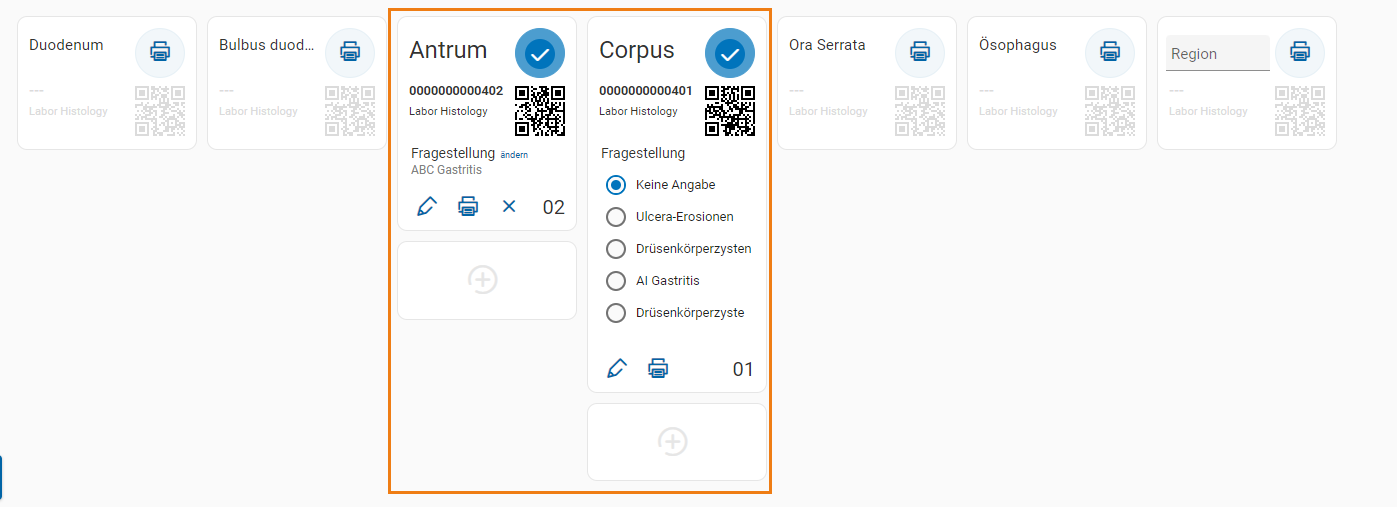Print the Bulbus duodeni label
This screenshot has height=507, width=1397.
coord(350,52)
